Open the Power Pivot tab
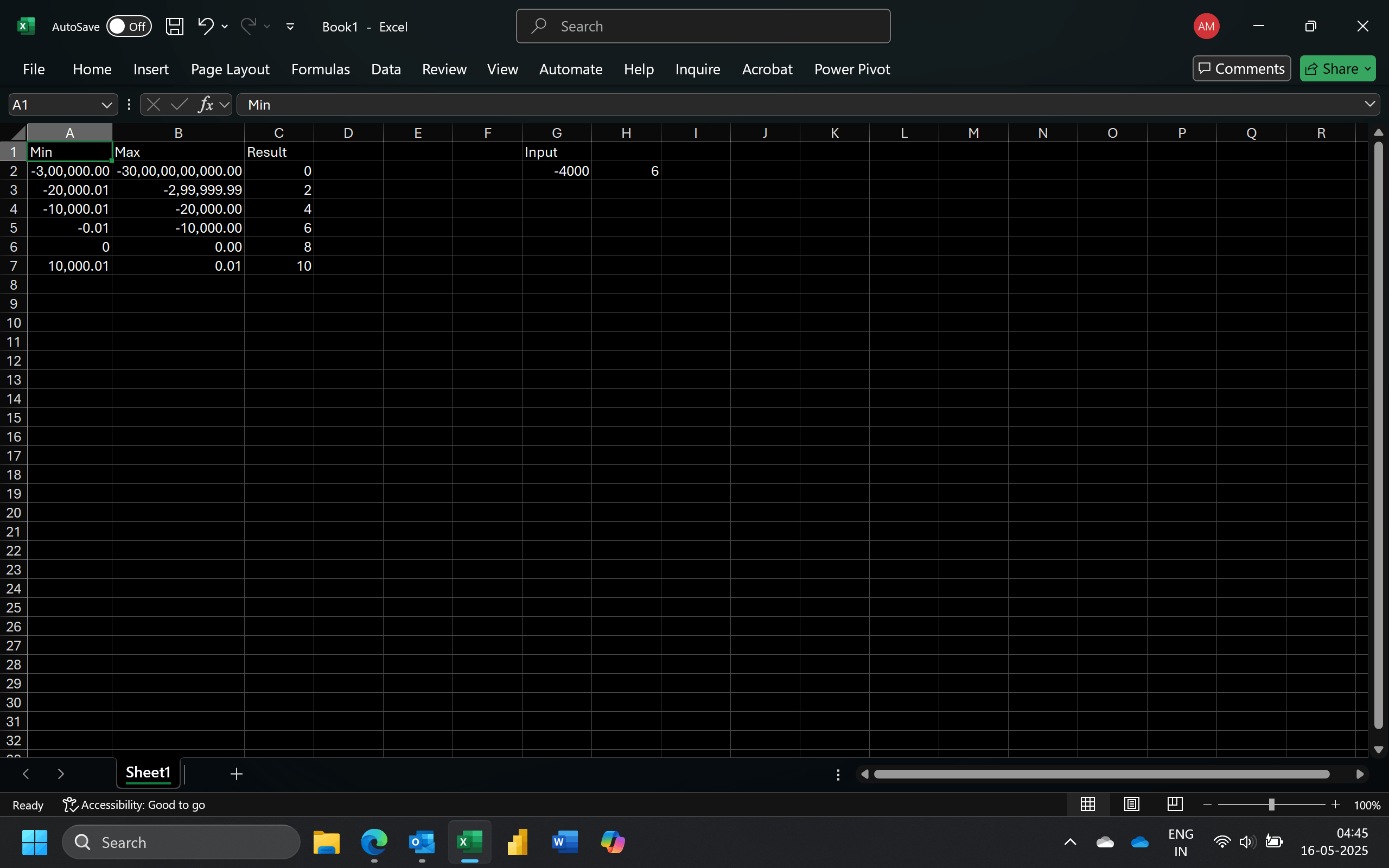 (852, 69)
